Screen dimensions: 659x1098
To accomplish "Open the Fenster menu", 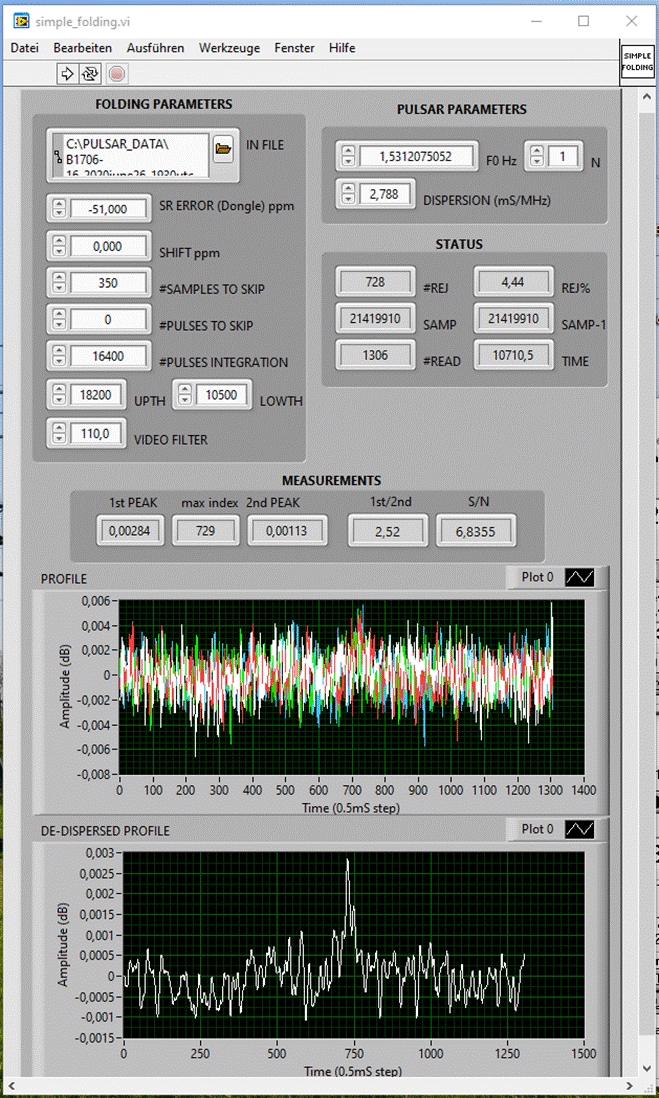I will coord(294,48).
